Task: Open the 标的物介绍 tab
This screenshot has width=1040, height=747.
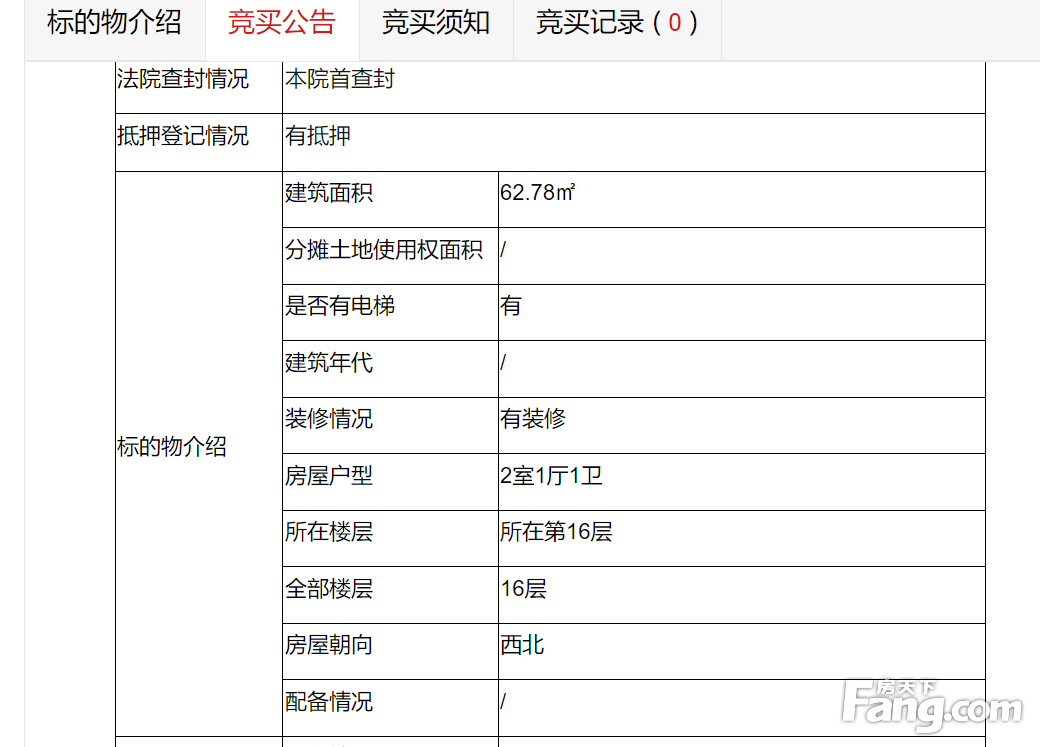Action: click(114, 23)
